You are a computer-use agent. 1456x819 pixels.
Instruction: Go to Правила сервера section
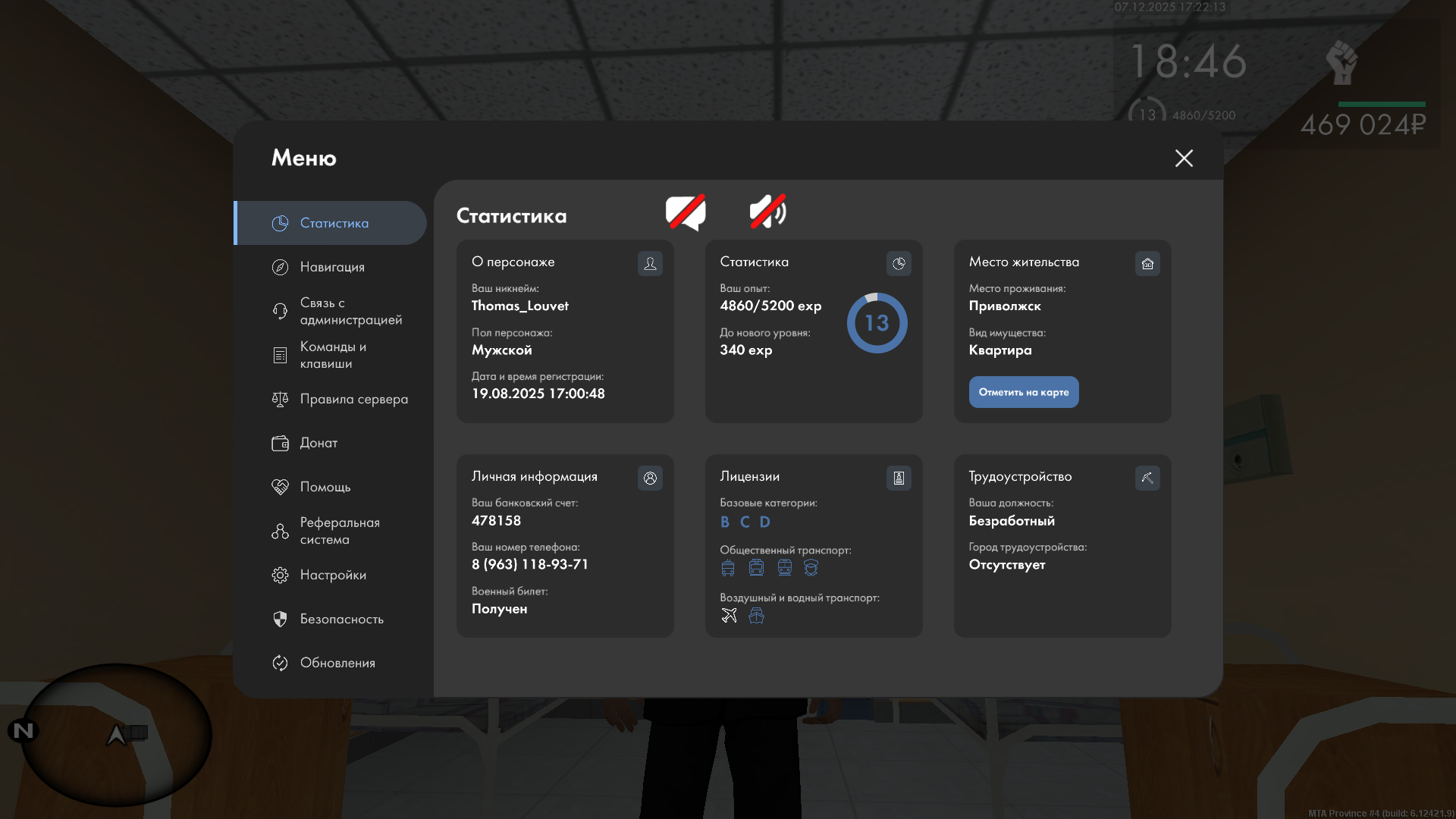point(353,399)
